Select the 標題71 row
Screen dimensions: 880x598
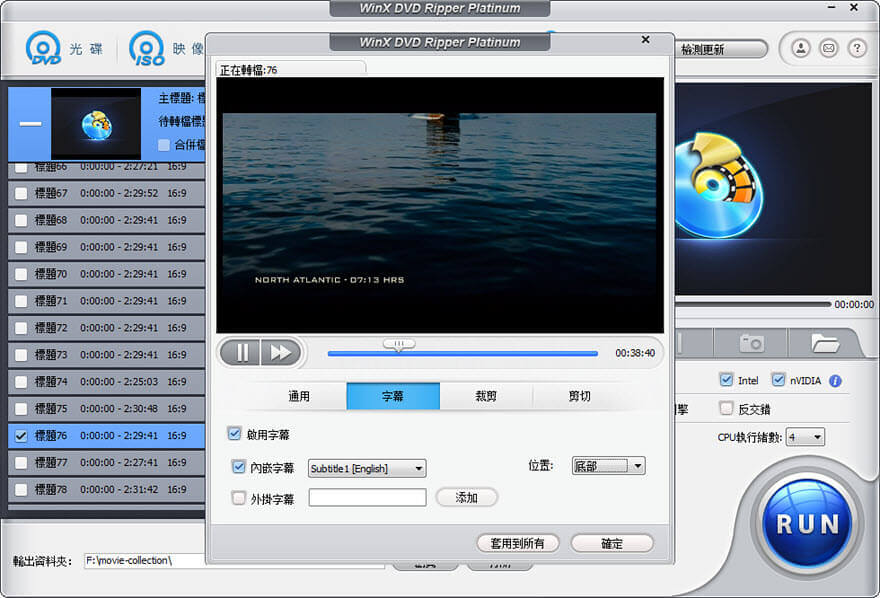click(x=106, y=301)
